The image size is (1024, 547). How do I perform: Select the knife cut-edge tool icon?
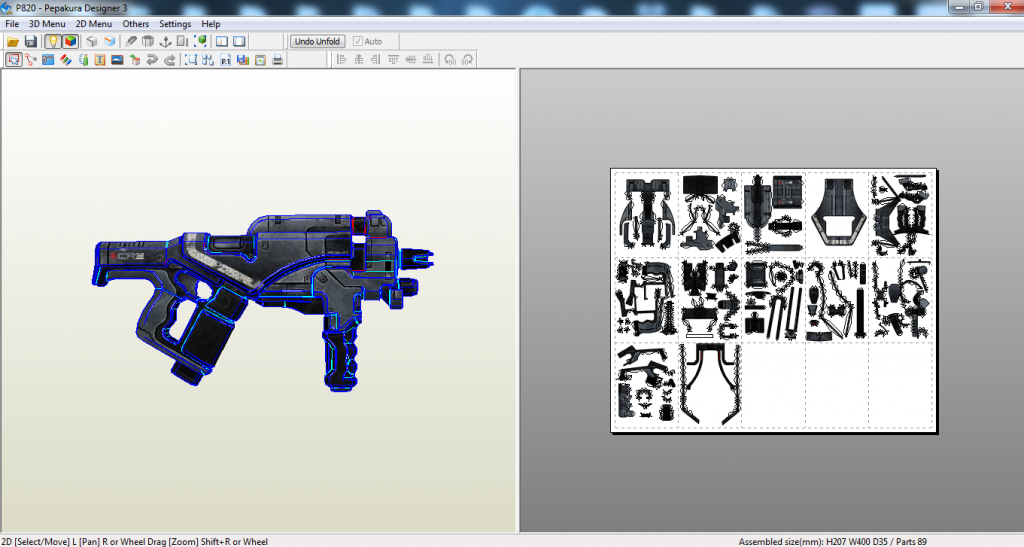click(x=131, y=41)
